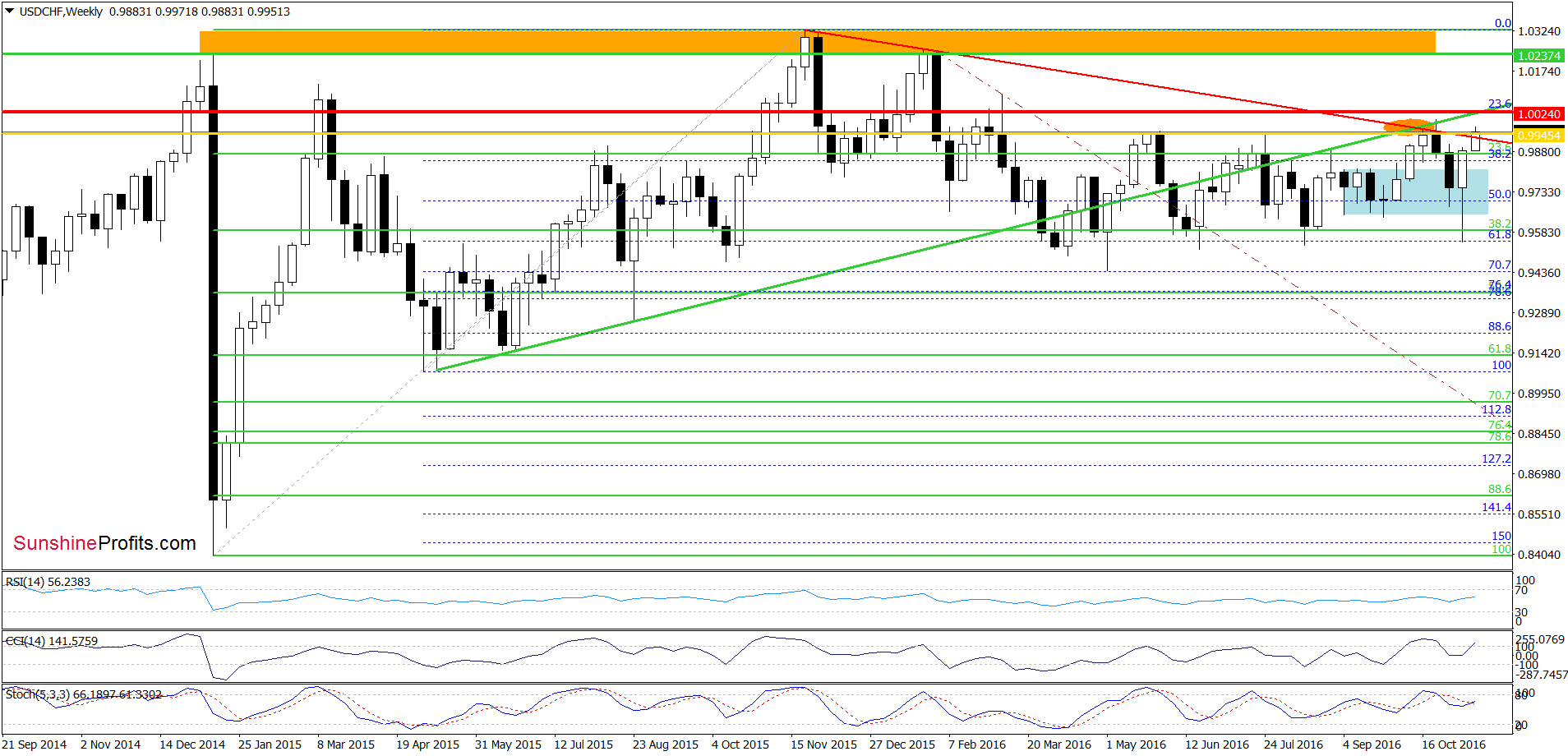Select the 14 Dec 2014 date label
1568x756 pixels.
(192, 744)
